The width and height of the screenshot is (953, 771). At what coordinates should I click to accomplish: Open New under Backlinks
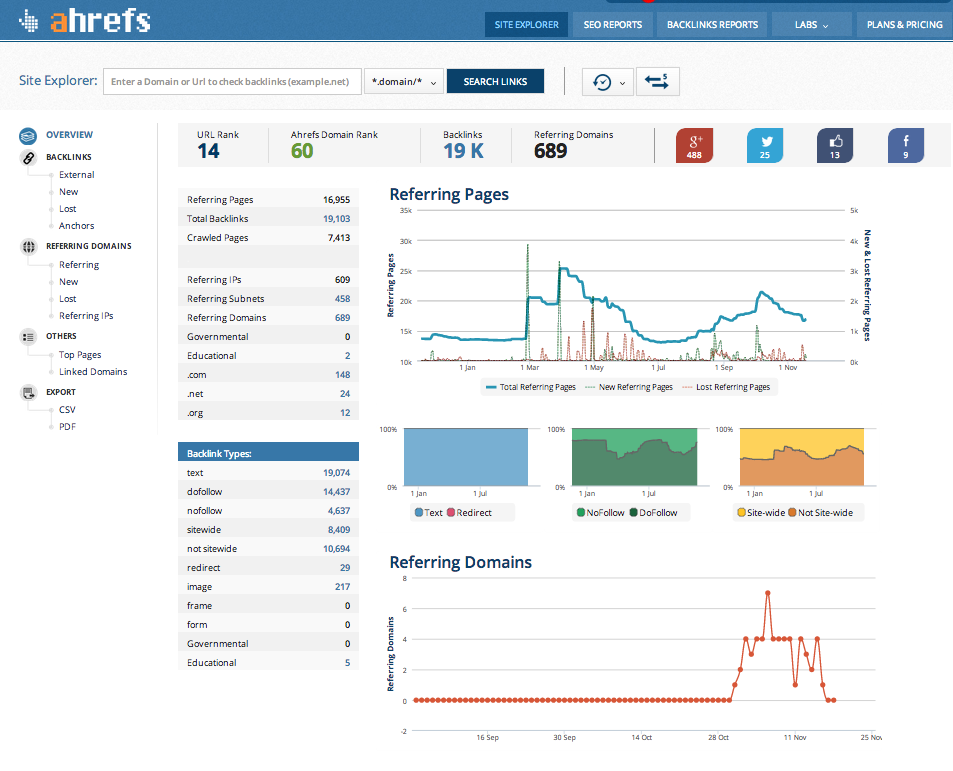click(69, 192)
